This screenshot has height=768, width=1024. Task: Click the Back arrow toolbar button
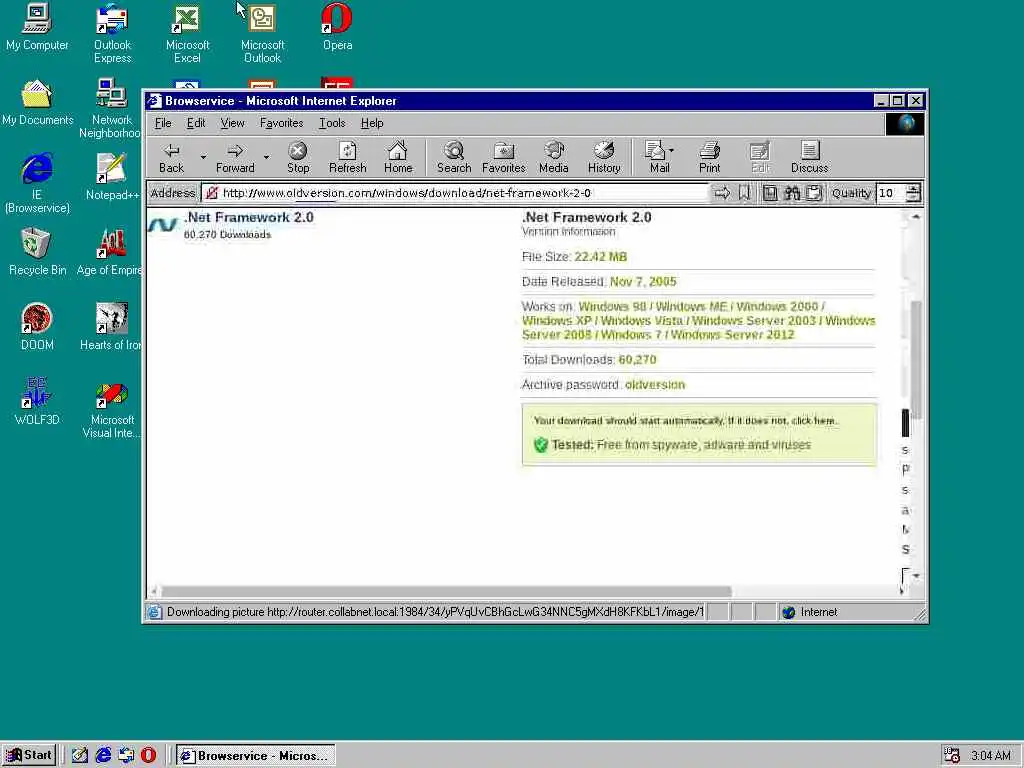tap(171, 157)
